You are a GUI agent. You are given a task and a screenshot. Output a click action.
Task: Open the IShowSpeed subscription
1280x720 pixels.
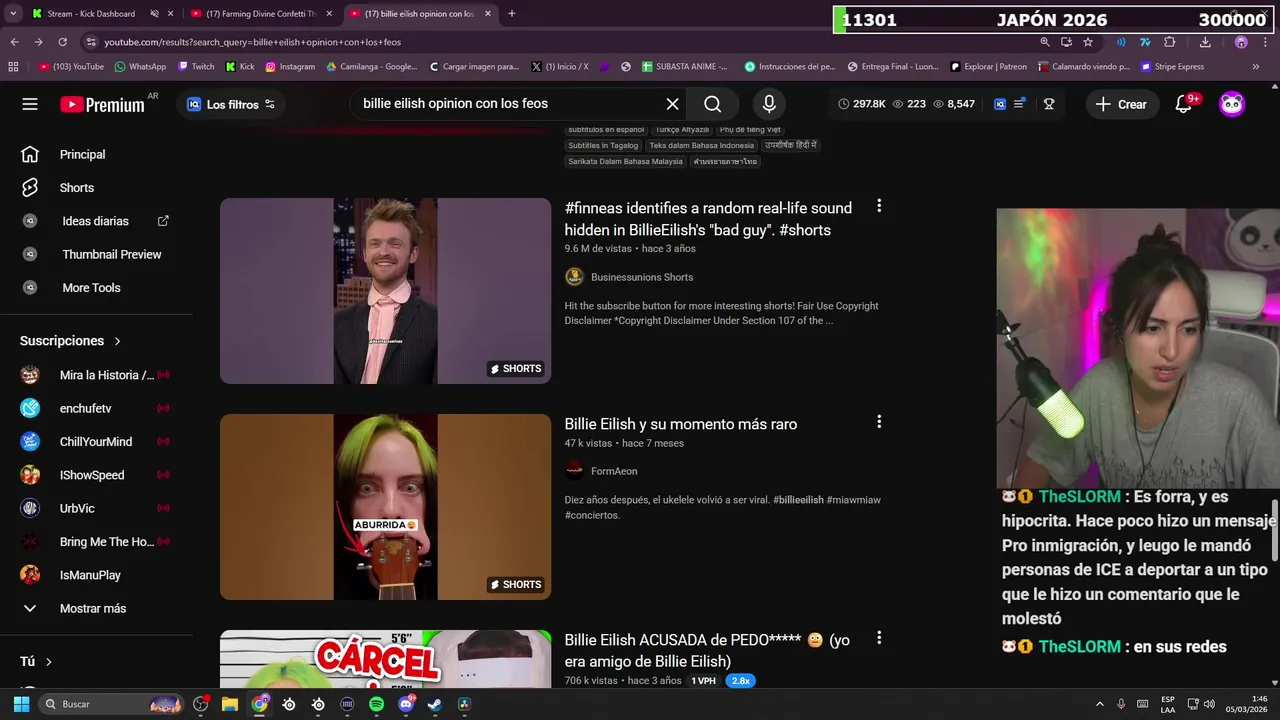coord(96,475)
